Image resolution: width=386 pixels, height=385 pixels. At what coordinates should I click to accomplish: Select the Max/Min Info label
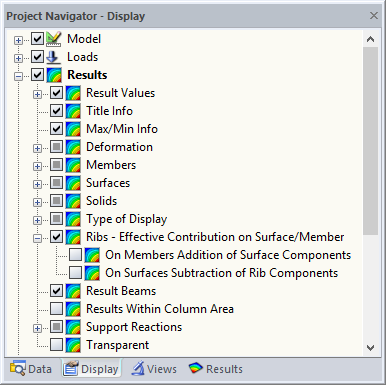[122, 129]
